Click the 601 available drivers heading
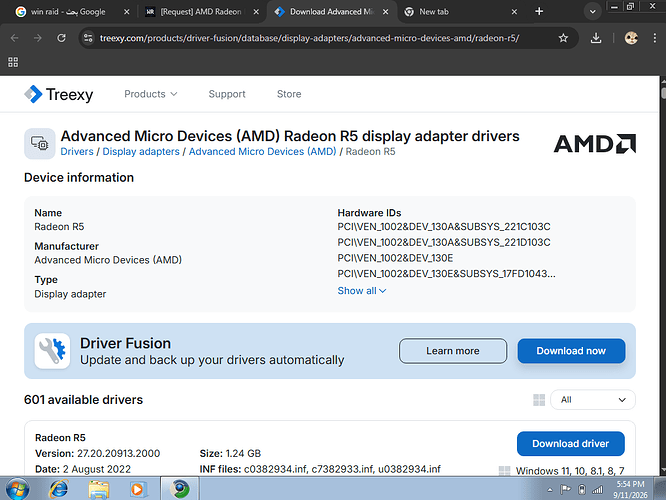The height and width of the screenshot is (500, 666). (x=83, y=400)
